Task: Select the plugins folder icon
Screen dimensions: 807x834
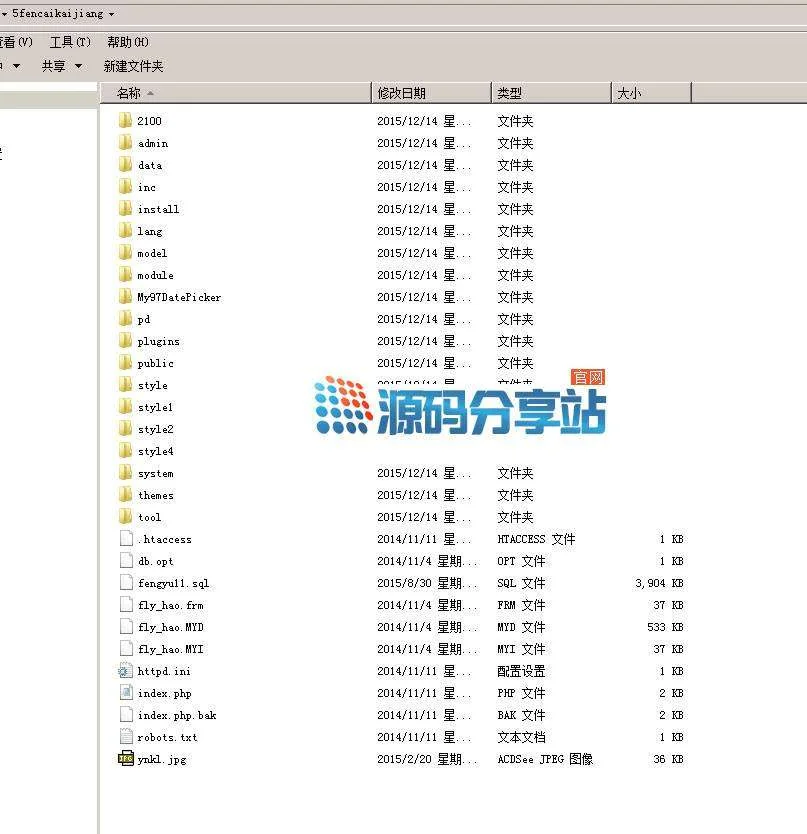Action: (125, 341)
